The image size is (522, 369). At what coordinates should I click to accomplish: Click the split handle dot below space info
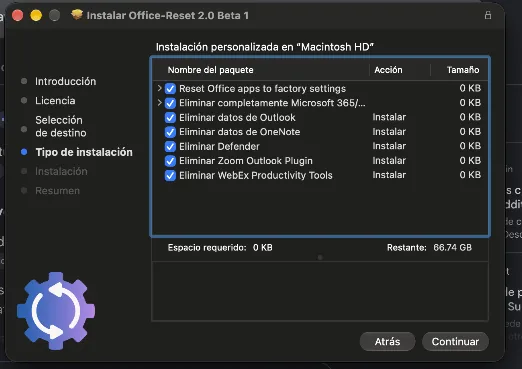320,257
